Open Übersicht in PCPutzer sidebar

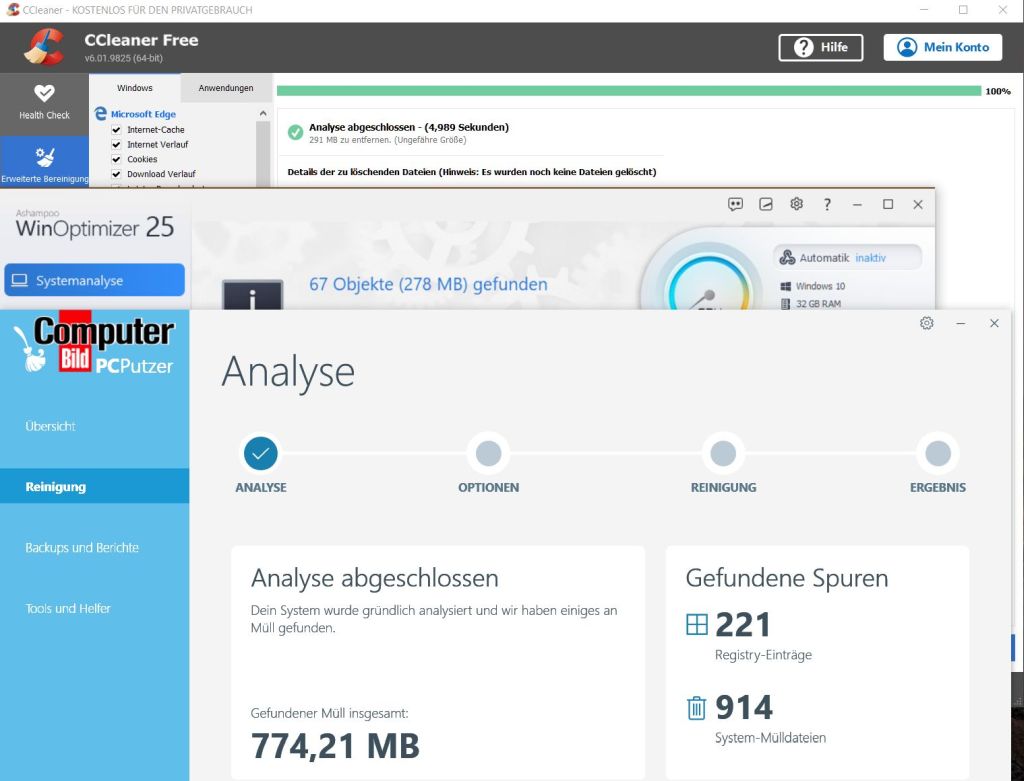tap(50, 426)
